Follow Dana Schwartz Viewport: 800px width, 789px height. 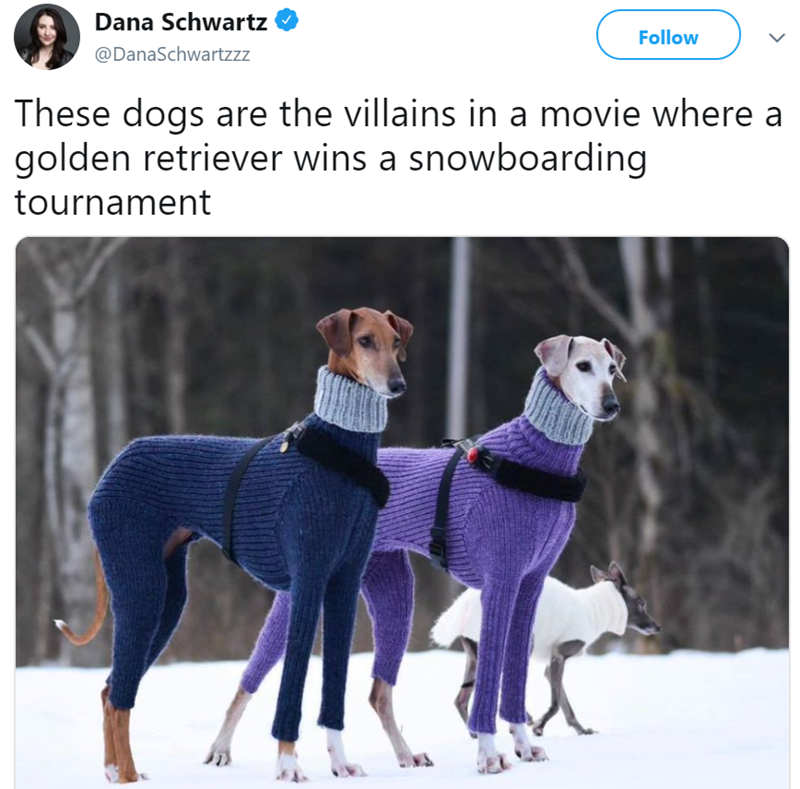click(x=668, y=35)
